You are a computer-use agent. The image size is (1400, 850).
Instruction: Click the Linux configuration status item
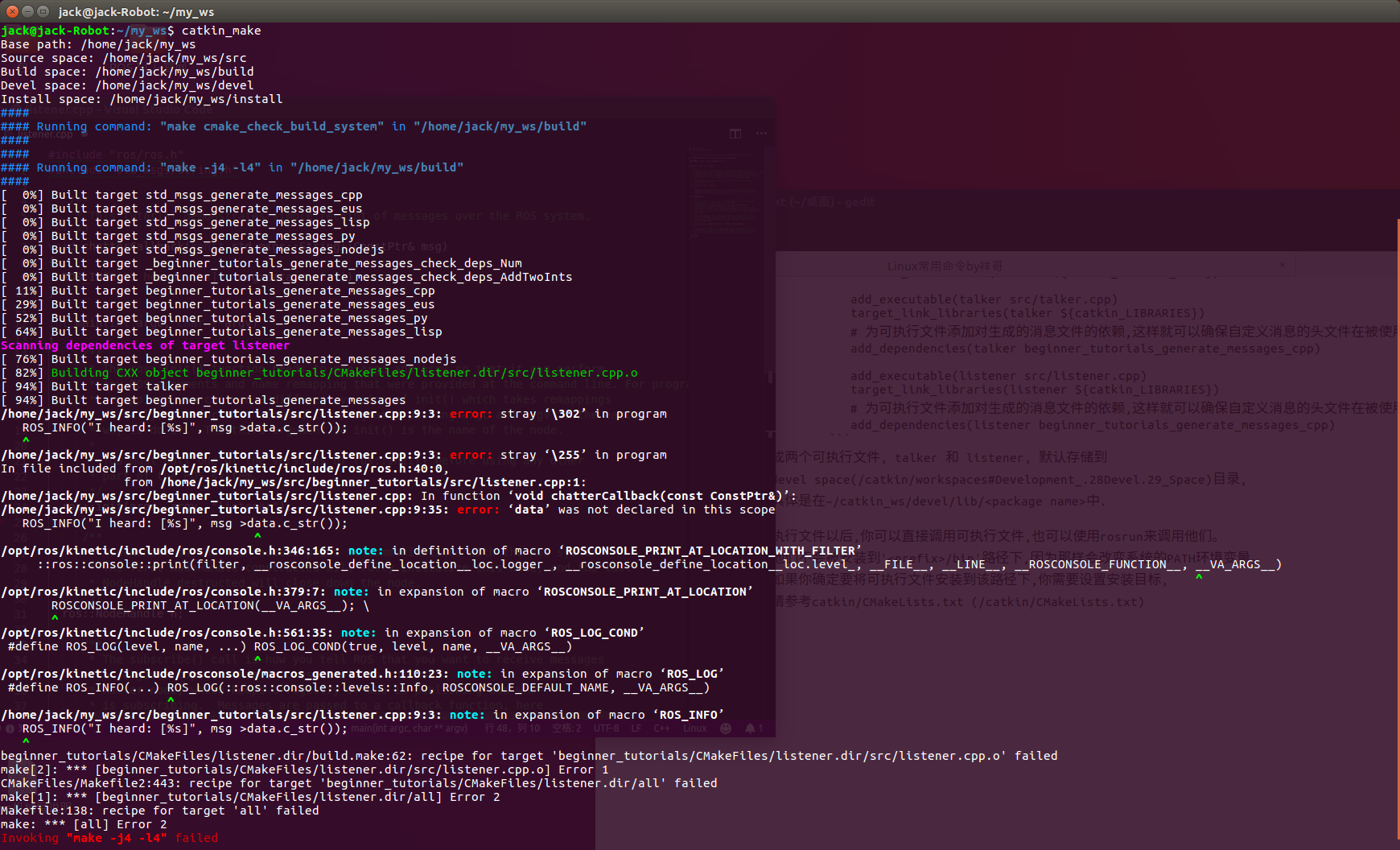[x=694, y=728]
